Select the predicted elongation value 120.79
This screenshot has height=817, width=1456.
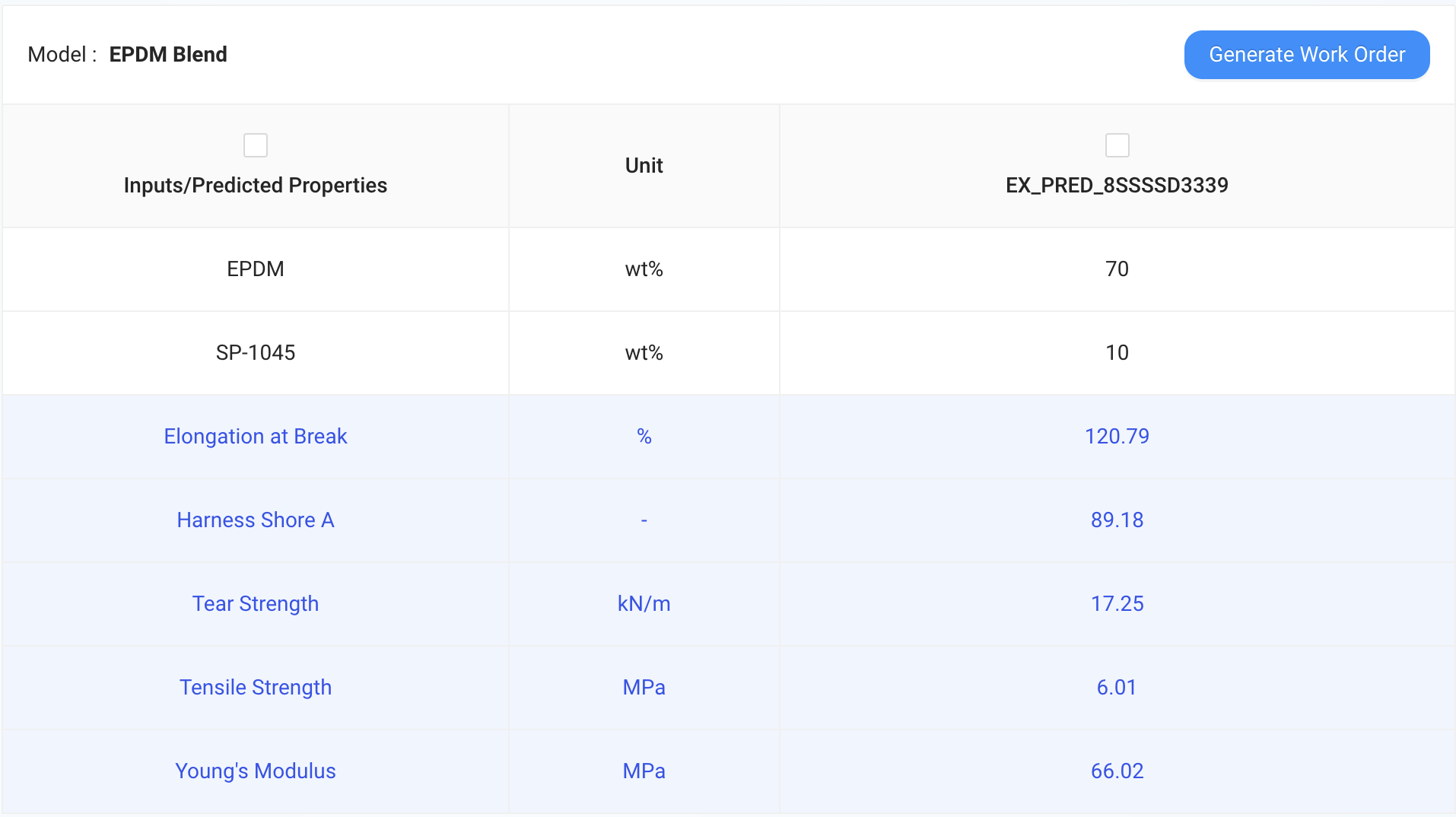click(1117, 437)
